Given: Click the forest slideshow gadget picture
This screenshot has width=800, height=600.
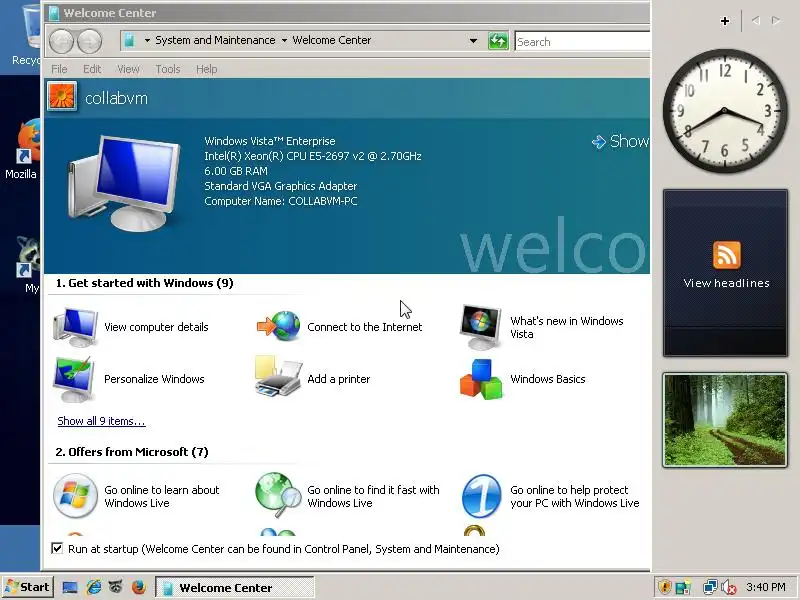Looking at the screenshot, I should point(725,420).
